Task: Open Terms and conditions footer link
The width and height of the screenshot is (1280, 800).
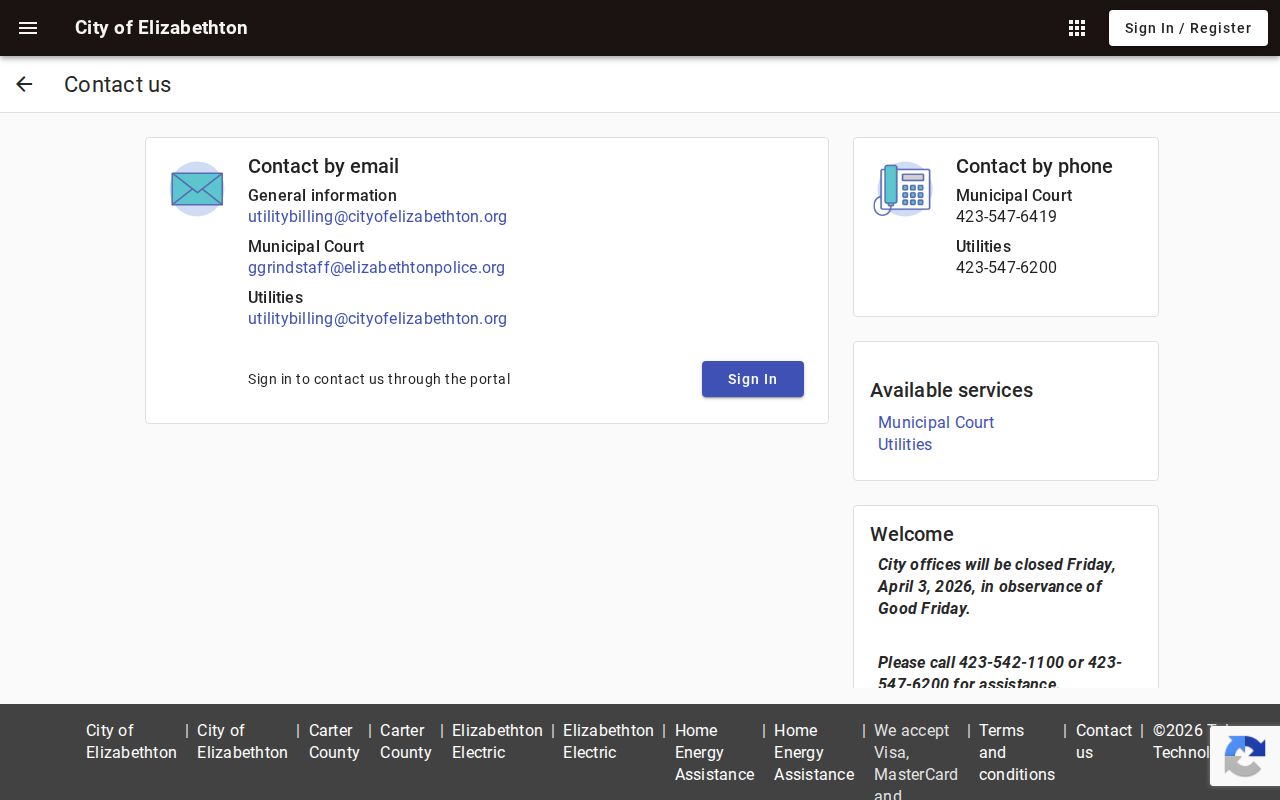Action: [x=1017, y=752]
